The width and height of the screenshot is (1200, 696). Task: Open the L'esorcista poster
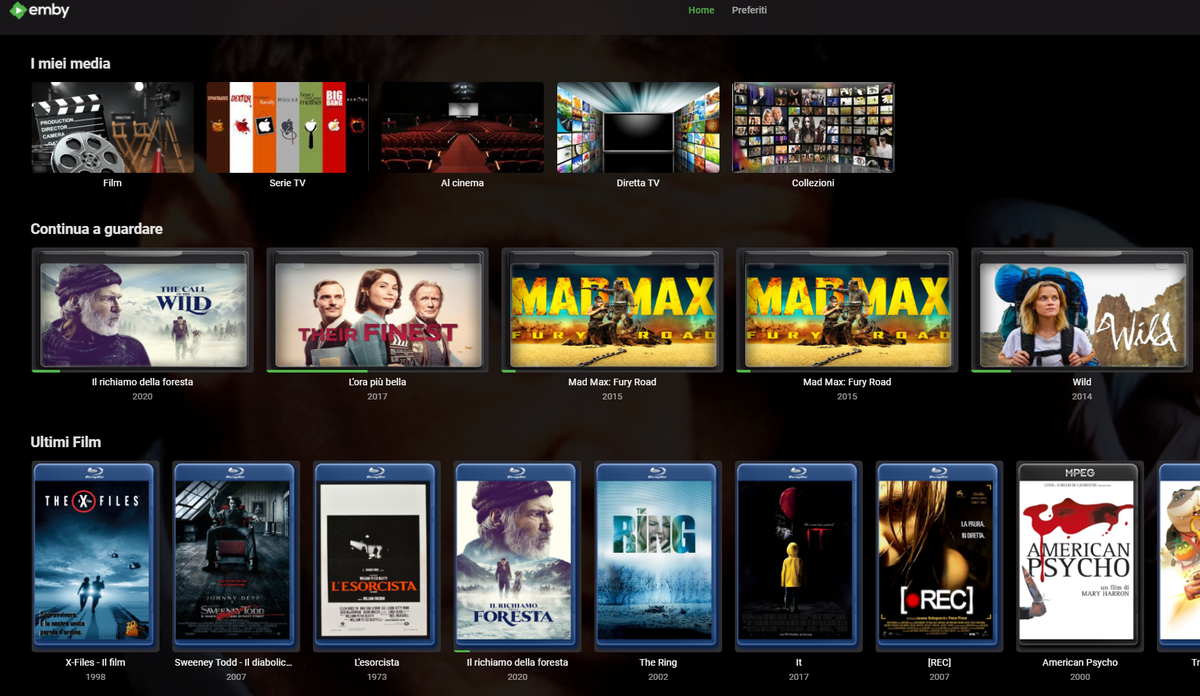click(376, 556)
